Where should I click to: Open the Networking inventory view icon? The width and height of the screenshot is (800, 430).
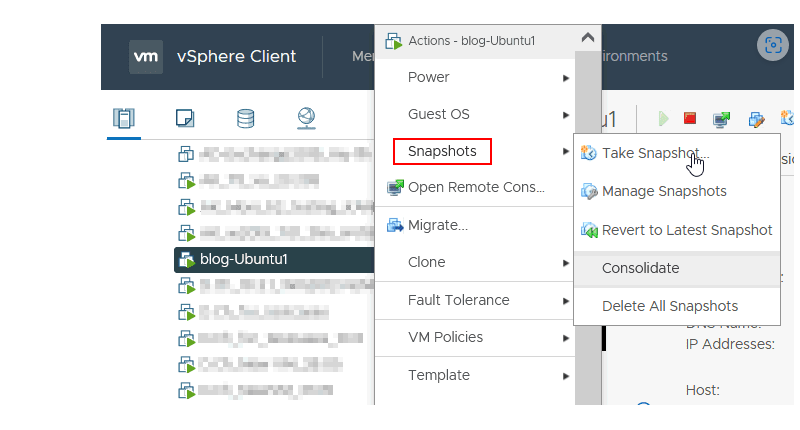pyautogui.click(x=306, y=119)
